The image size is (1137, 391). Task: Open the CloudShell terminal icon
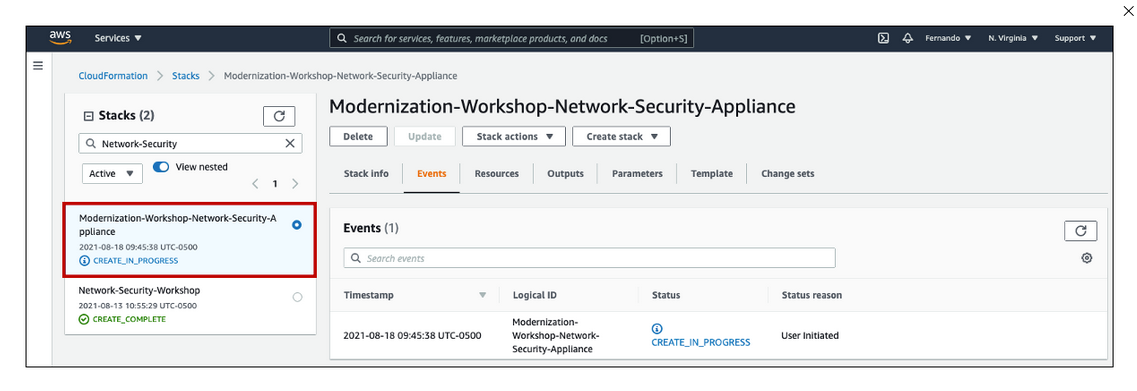click(x=883, y=38)
